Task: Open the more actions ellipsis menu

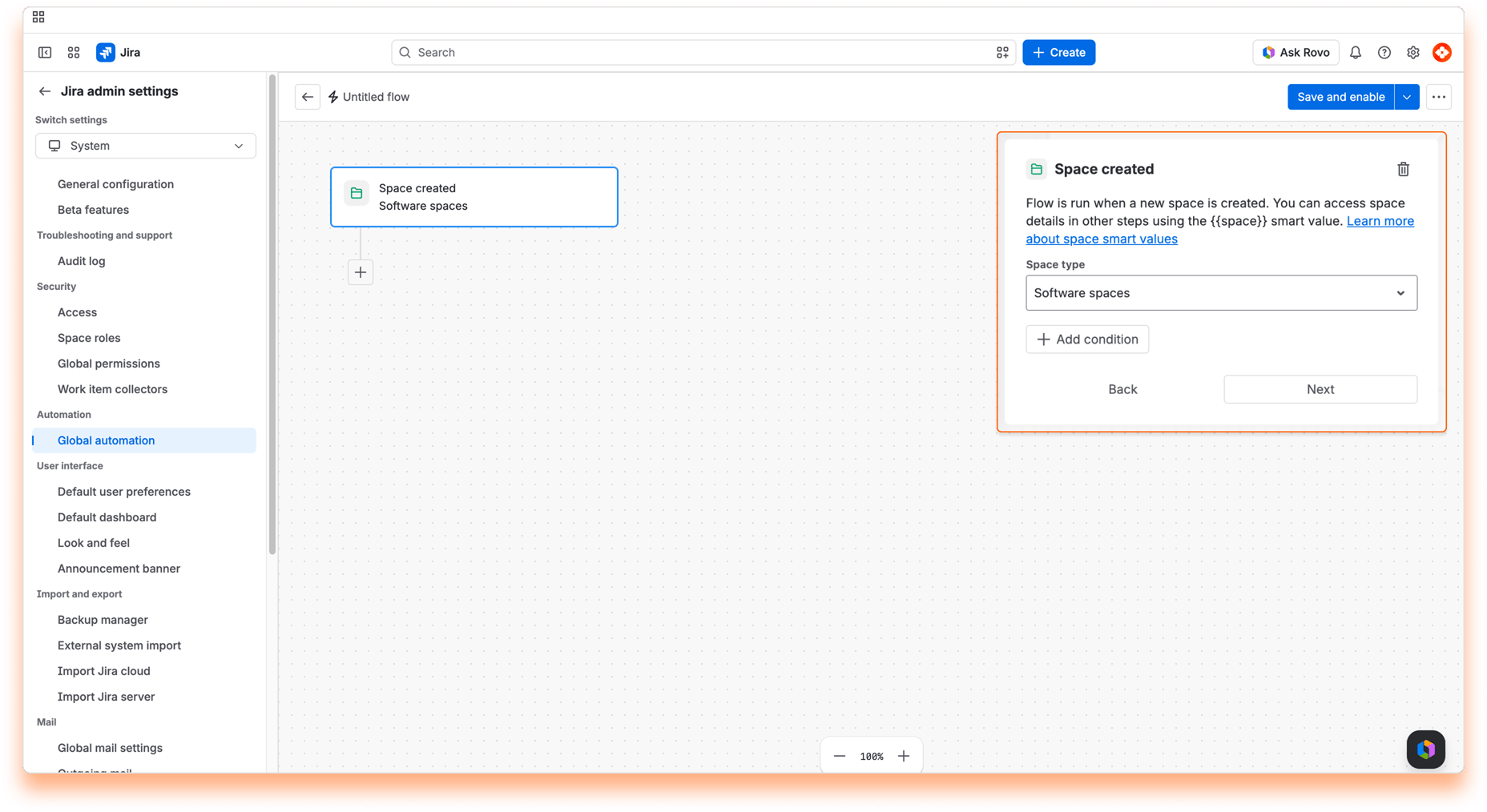Action: [1439, 97]
